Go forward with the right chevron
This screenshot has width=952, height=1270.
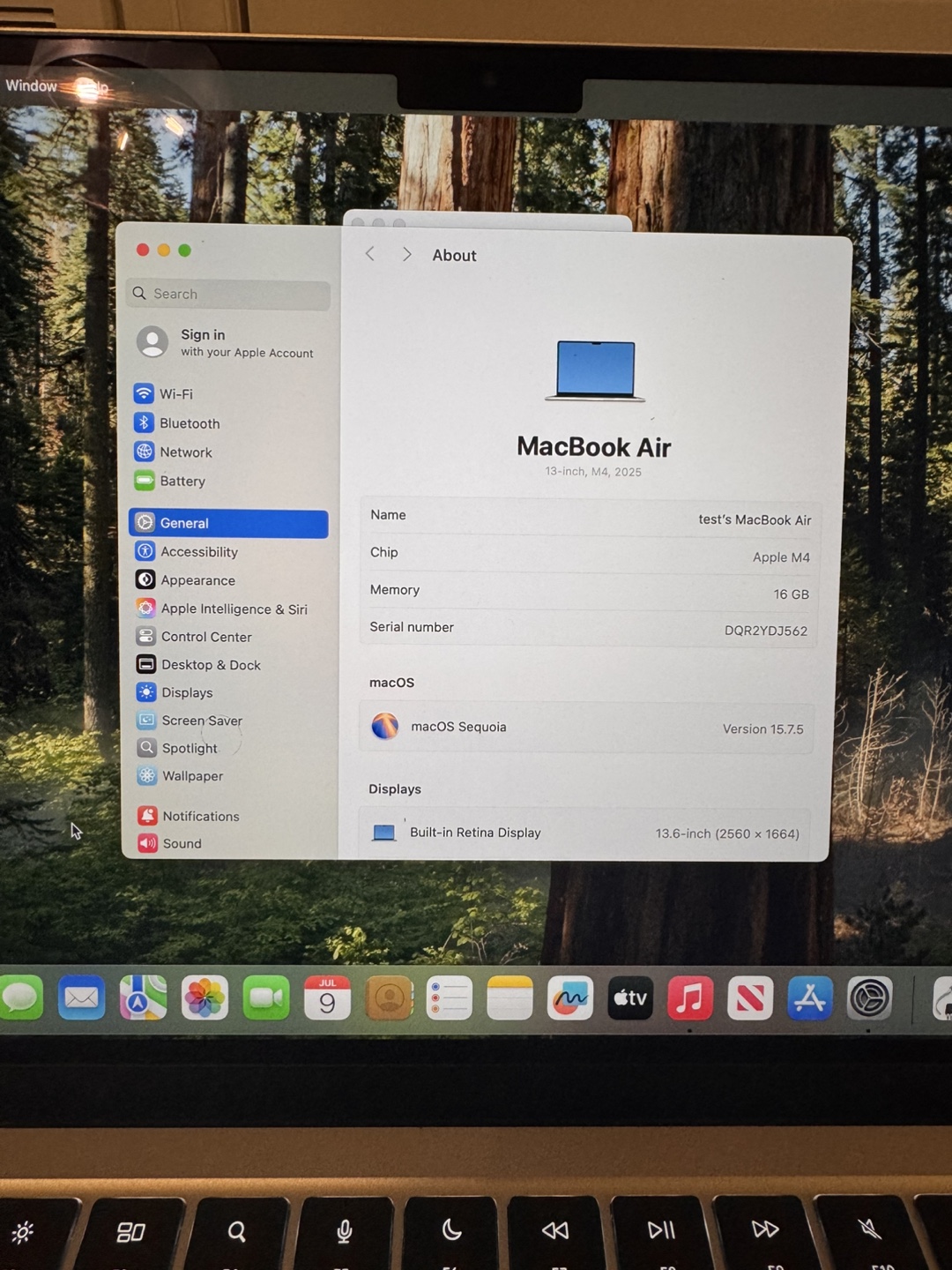(406, 254)
